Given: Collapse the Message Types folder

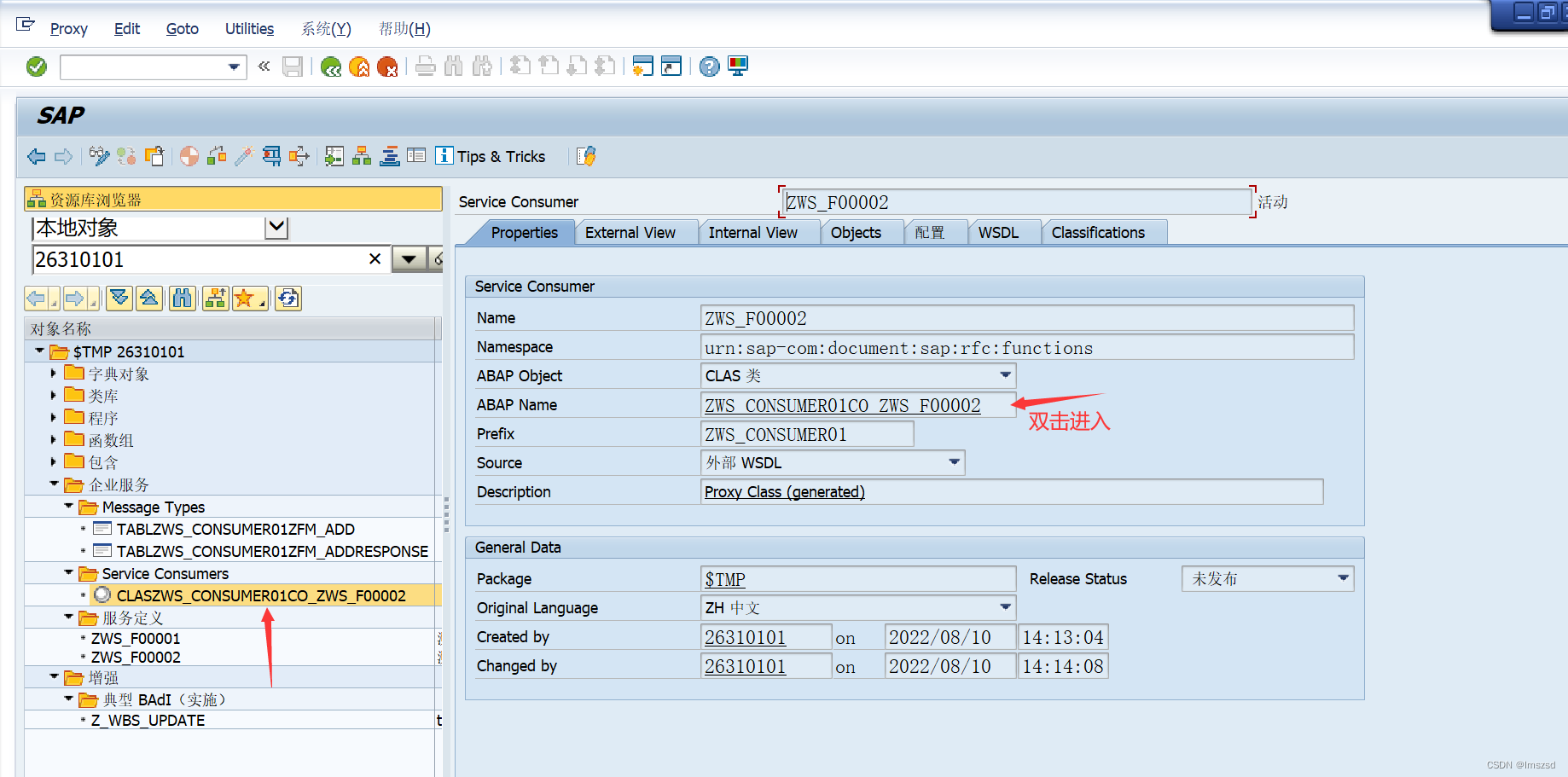Looking at the screenshot, I should (x=68, y=506).
